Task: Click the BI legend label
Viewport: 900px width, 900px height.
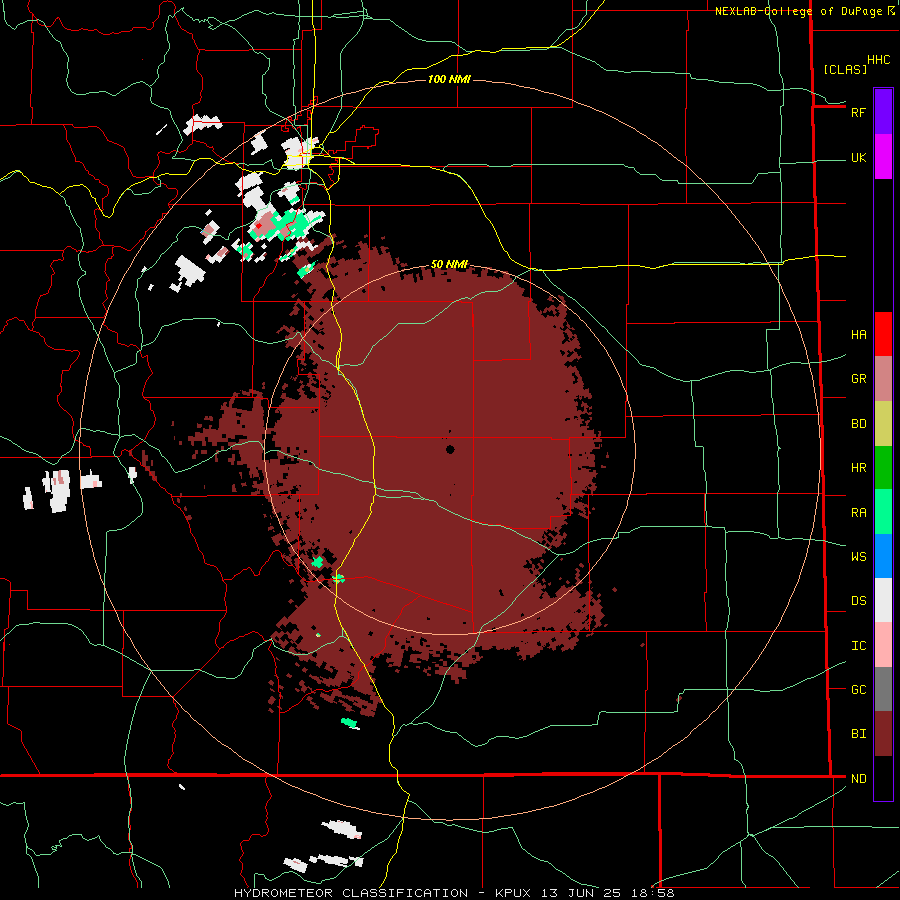Action: [x=858, y=734]
